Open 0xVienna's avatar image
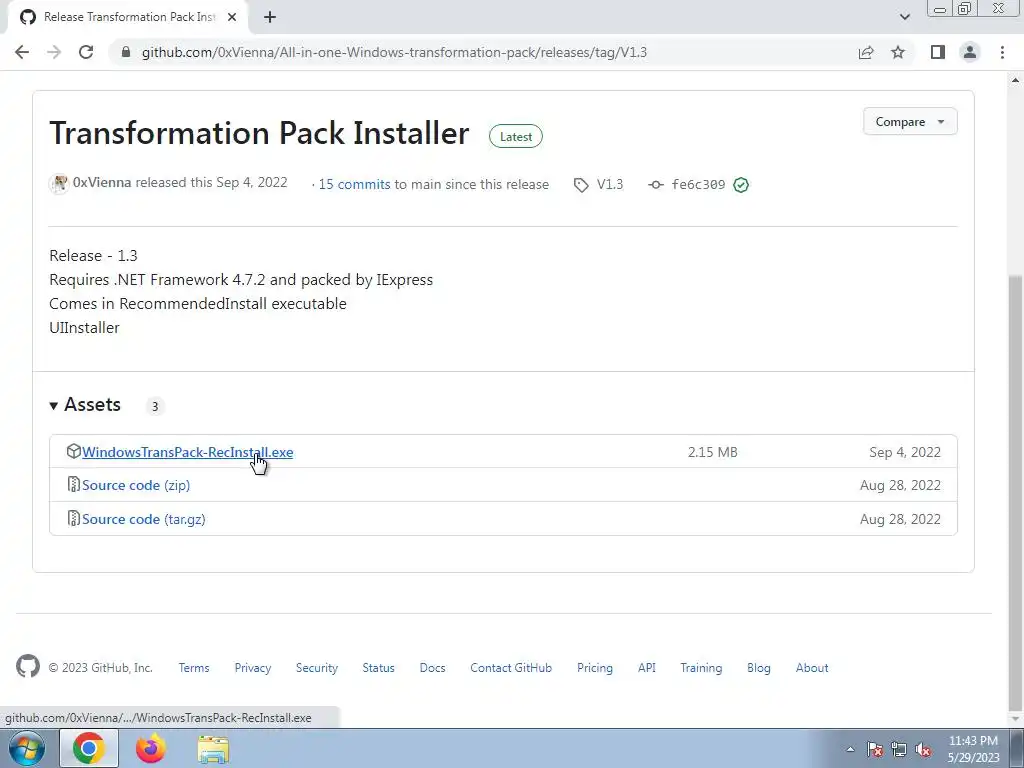Screen dimensions: 1024x768 click(59, 184)
